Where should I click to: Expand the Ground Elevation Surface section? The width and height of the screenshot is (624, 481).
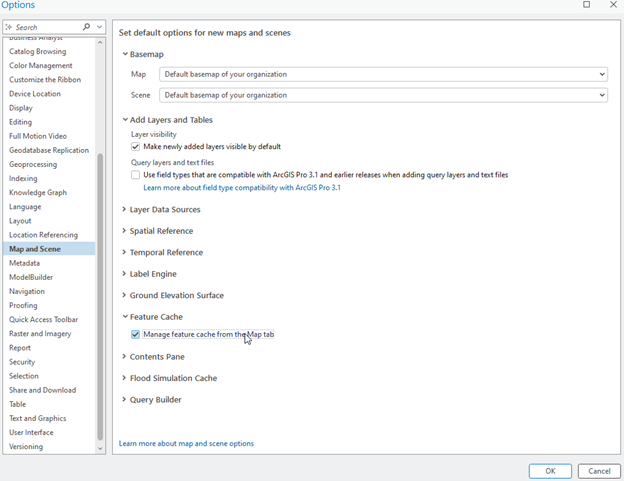(x=124, y=295)
